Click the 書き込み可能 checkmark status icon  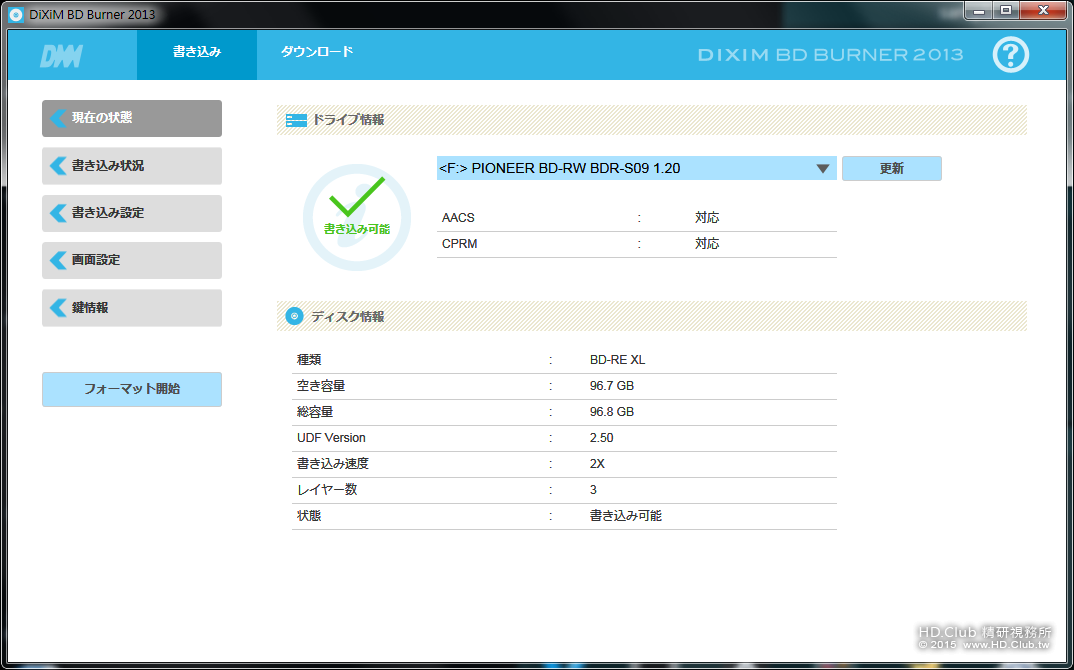pos(357,216)
